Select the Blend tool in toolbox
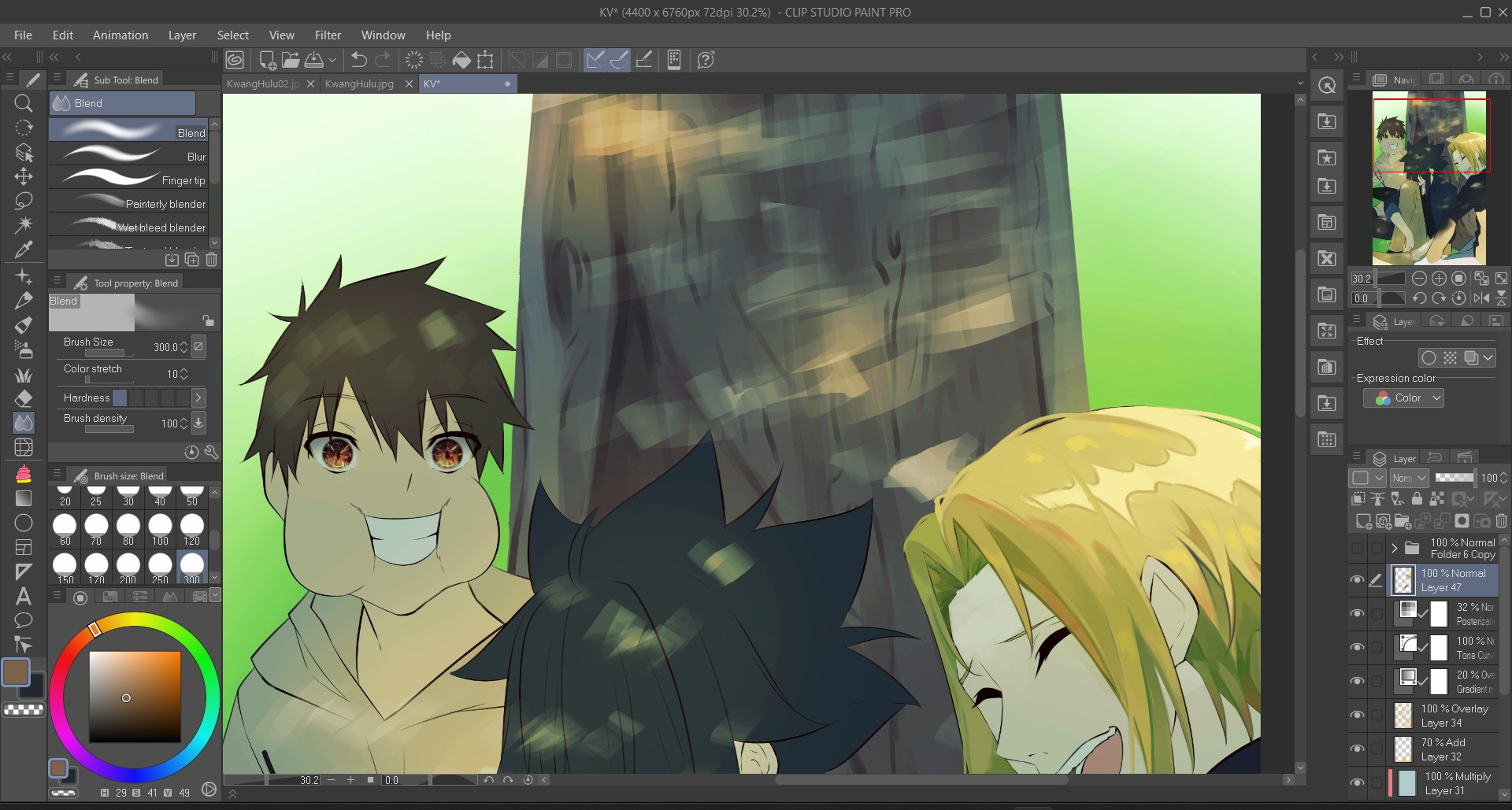Image resolution: width=1512 pixels, height=810 pixels. (x=24, y=423)
